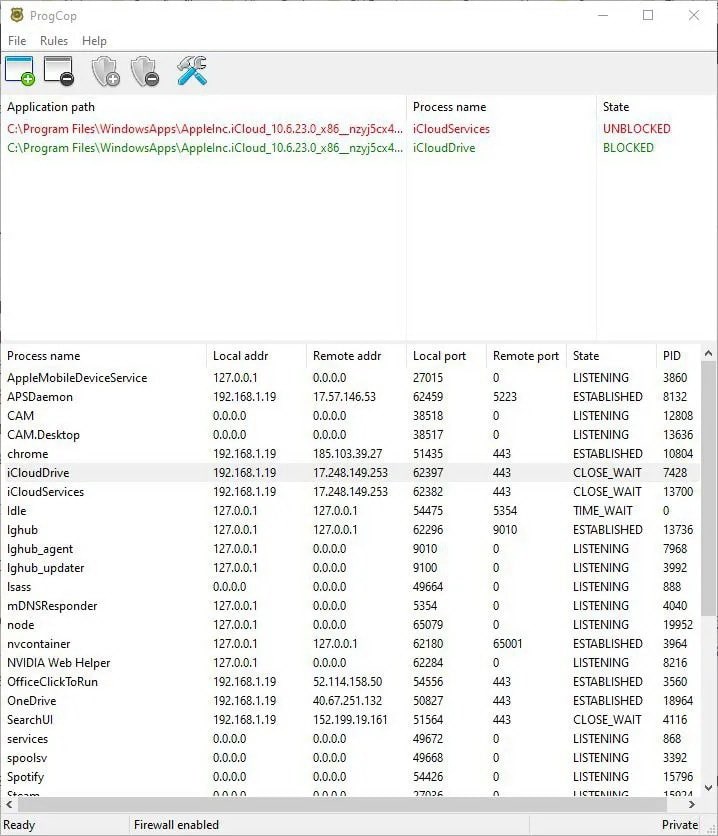
Task: Open the File menu
Action: click(17, 41)
